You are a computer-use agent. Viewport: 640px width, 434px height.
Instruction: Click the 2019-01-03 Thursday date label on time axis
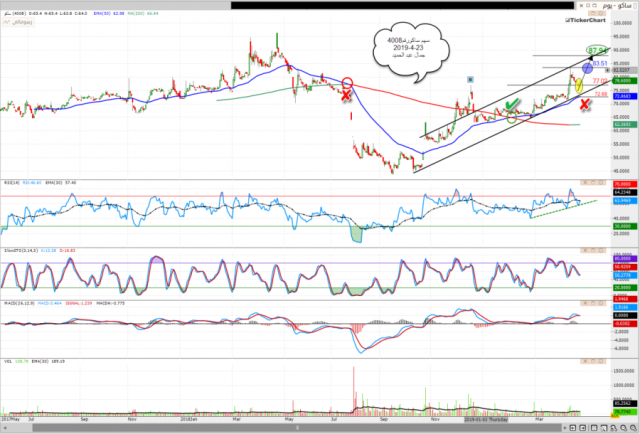[486, 420]
